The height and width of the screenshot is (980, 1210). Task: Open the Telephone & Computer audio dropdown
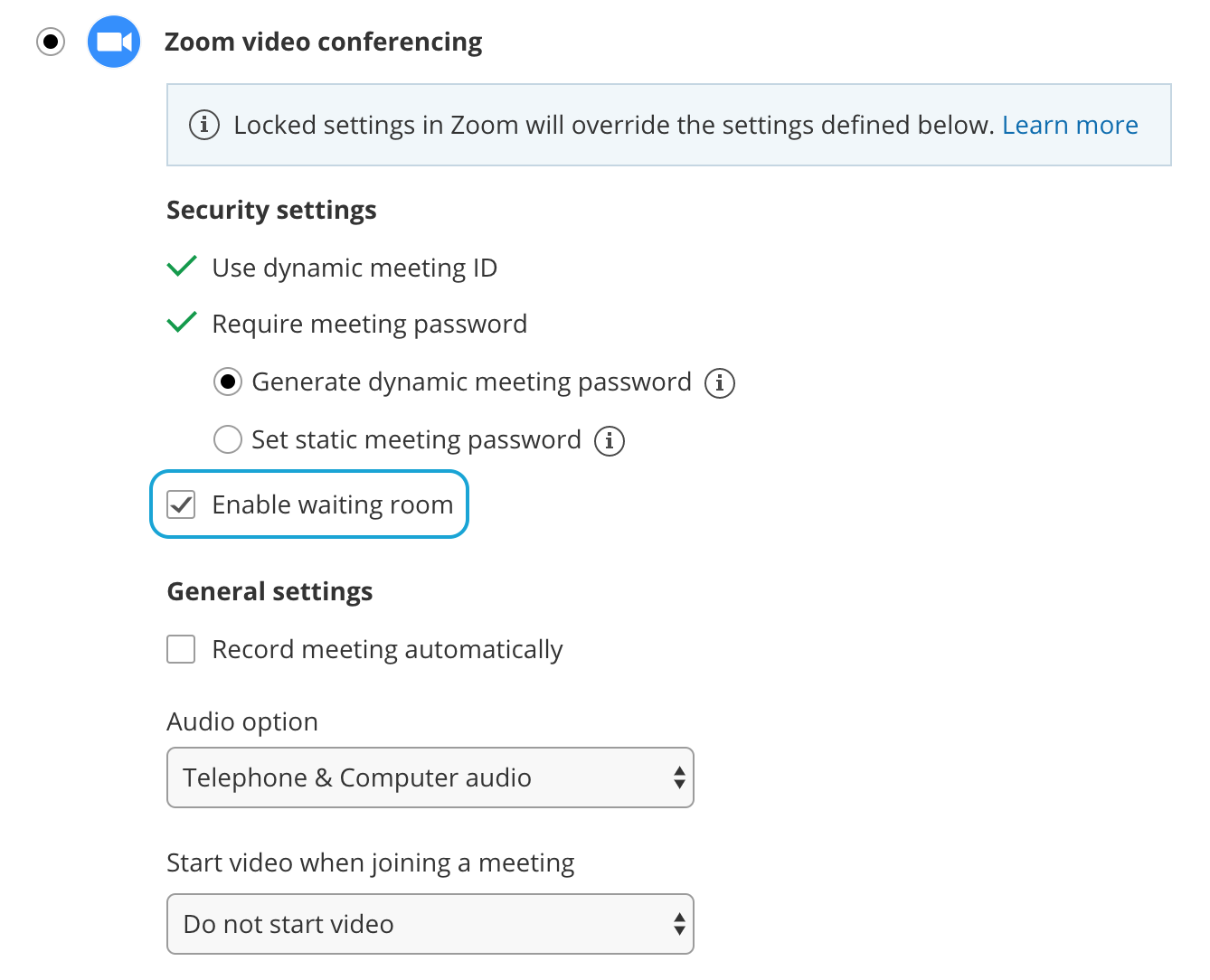click(x=430, y=777)
